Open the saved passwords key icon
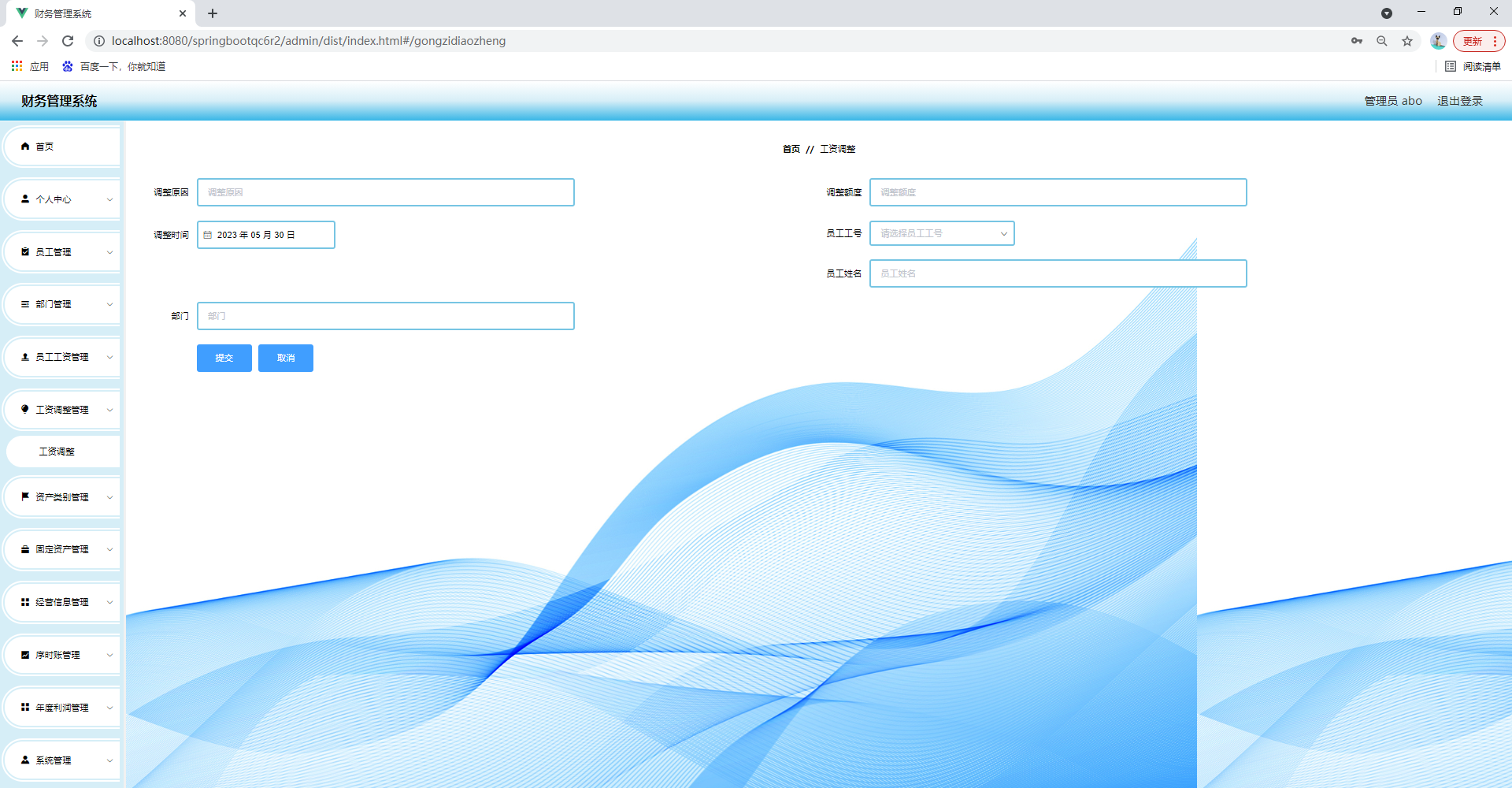 [x=1357, y=41]
